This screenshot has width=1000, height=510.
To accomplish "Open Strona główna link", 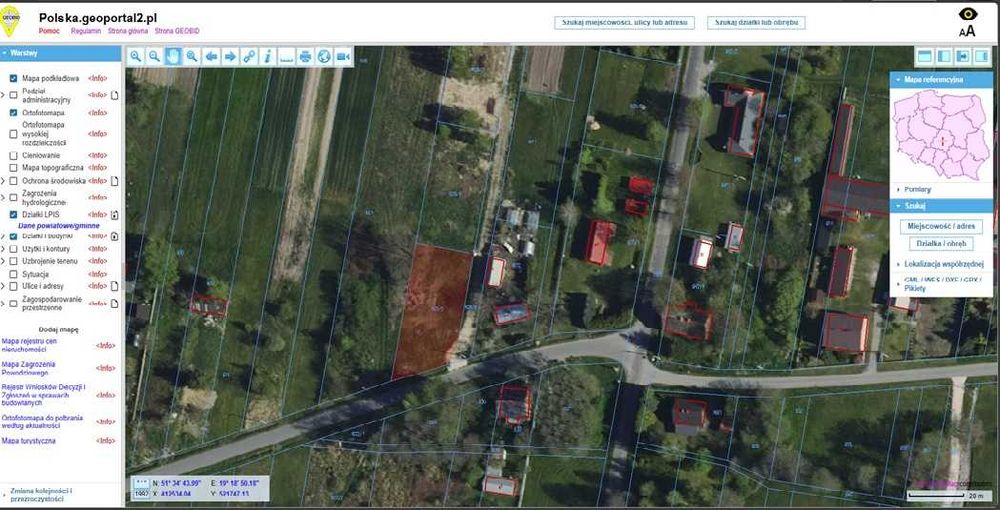I will click(x=128, y=31).
